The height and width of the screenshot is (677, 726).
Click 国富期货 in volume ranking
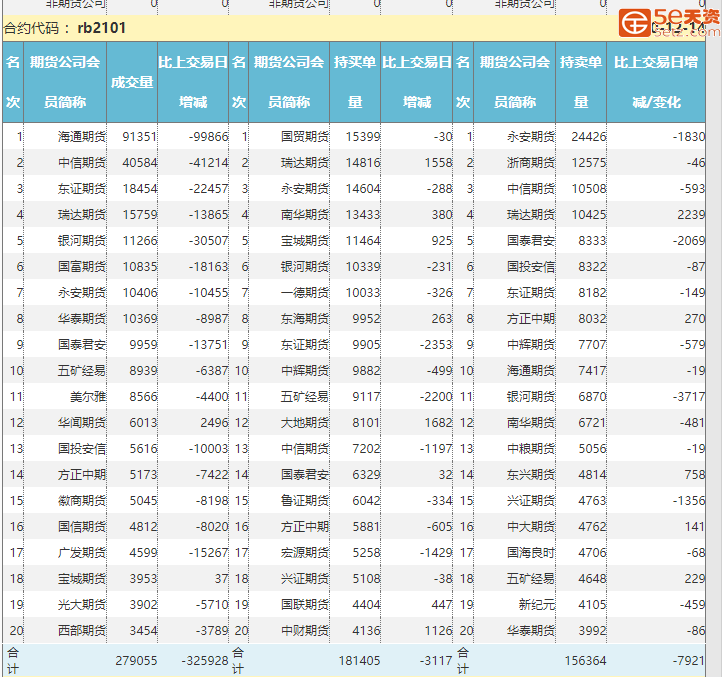click(82, 266)
